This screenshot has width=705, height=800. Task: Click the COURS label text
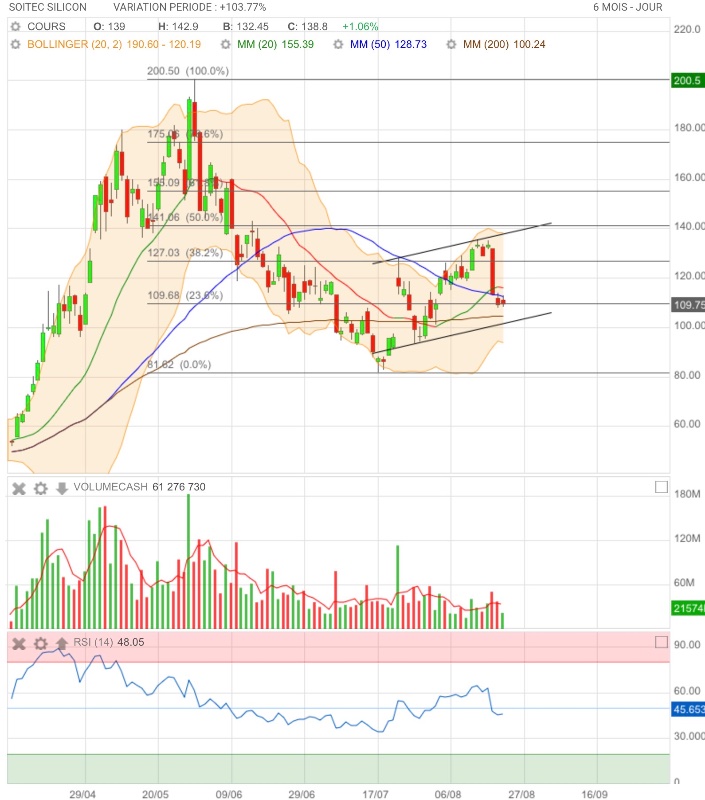click(46, 27)
